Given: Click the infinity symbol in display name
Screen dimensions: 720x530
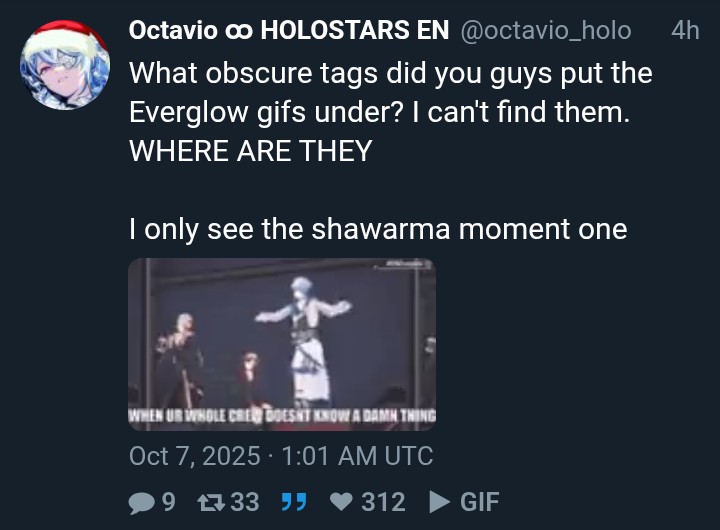Looking at the screenshot, I should tap(239, 31).
